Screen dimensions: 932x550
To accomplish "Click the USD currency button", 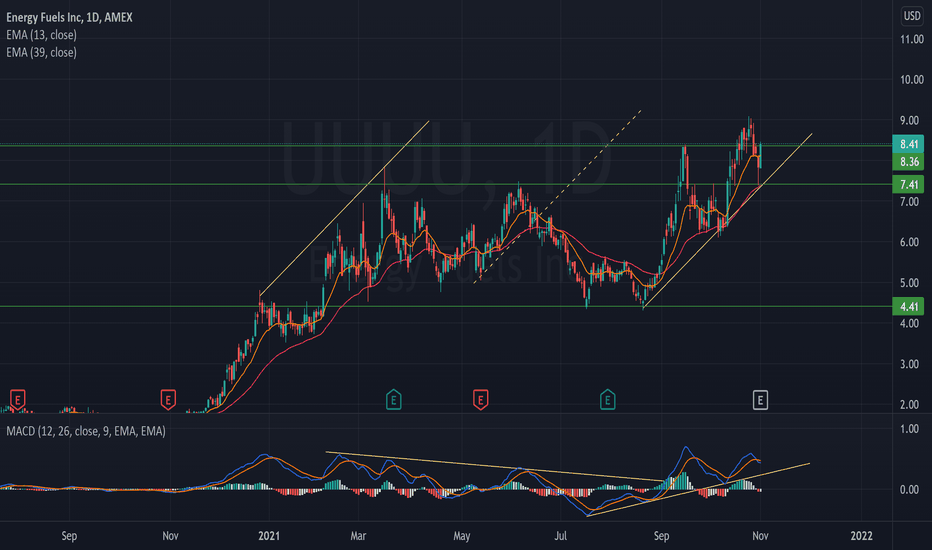I will (912, 16).
